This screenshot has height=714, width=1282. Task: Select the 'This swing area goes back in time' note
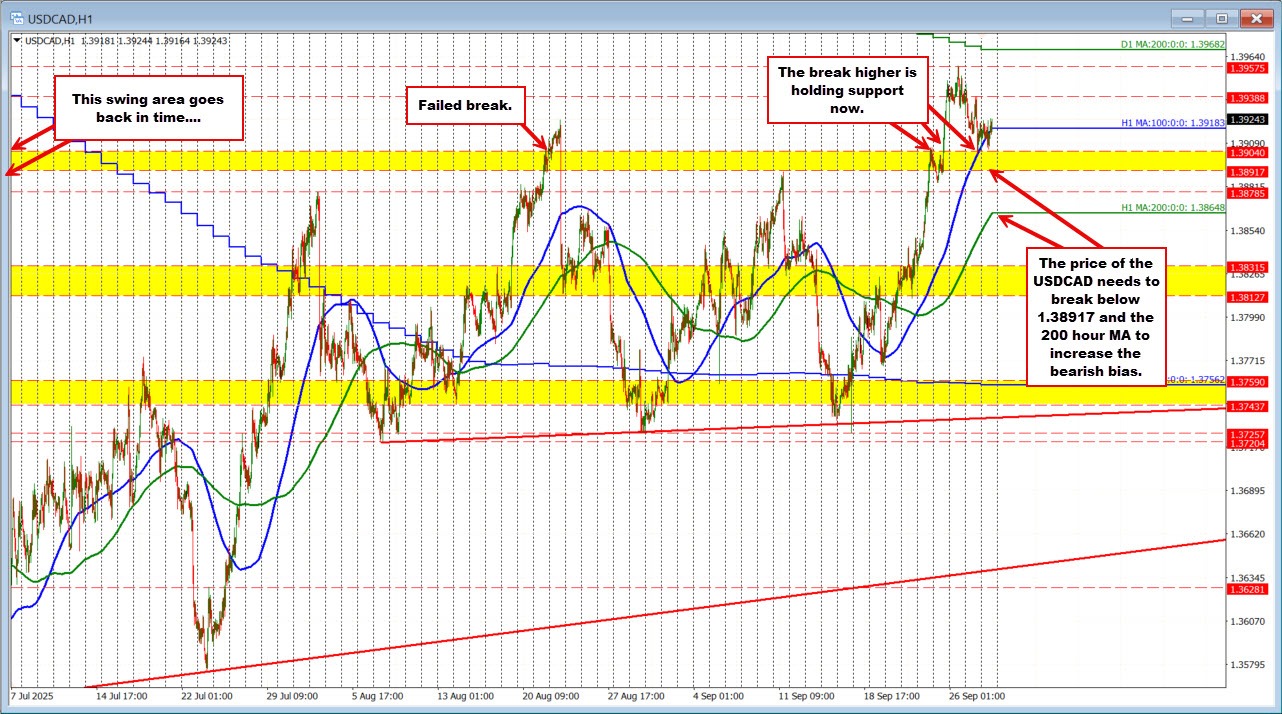(x=148, y=108)
